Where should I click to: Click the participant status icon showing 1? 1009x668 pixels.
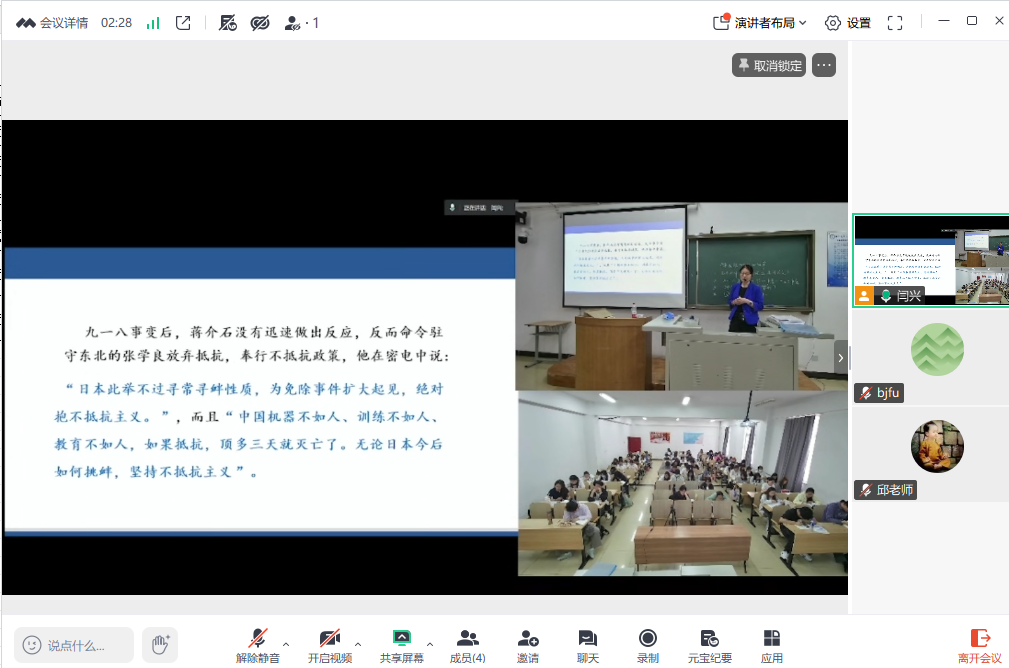click(301, 23)
